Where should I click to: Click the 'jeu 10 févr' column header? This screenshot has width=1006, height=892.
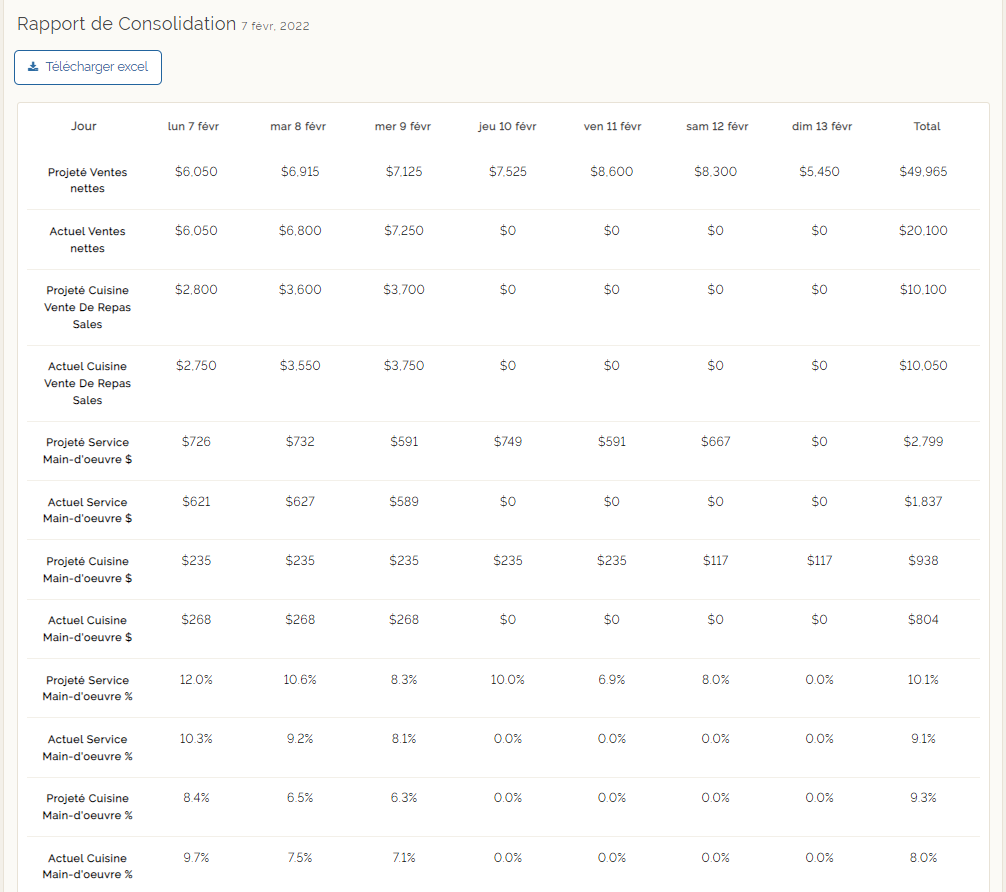click(x=507, y=126)
